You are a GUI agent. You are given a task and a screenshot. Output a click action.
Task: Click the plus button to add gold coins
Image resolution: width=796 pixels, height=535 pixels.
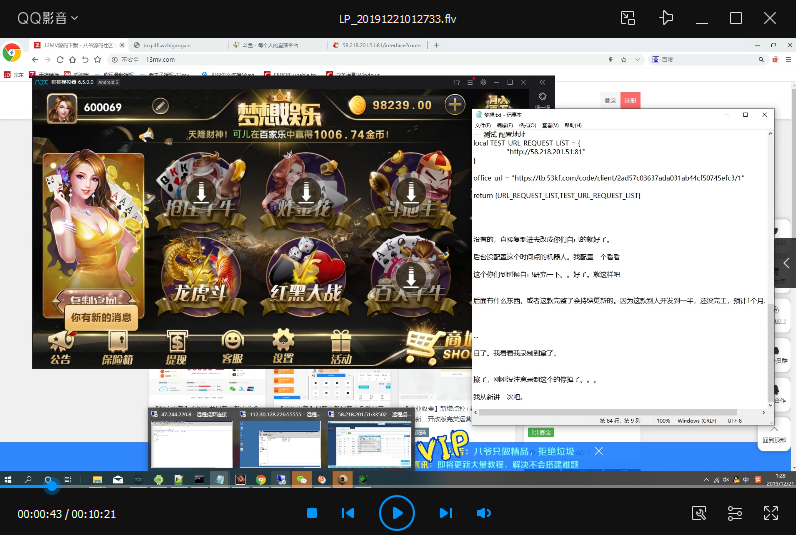(x=455, y=105)
